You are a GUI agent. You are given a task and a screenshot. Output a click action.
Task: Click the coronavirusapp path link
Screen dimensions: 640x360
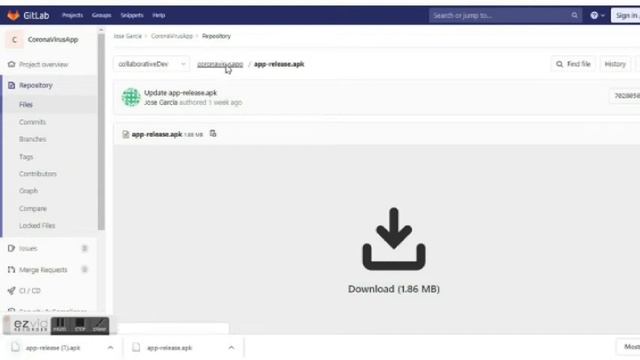tap(220, 64)
